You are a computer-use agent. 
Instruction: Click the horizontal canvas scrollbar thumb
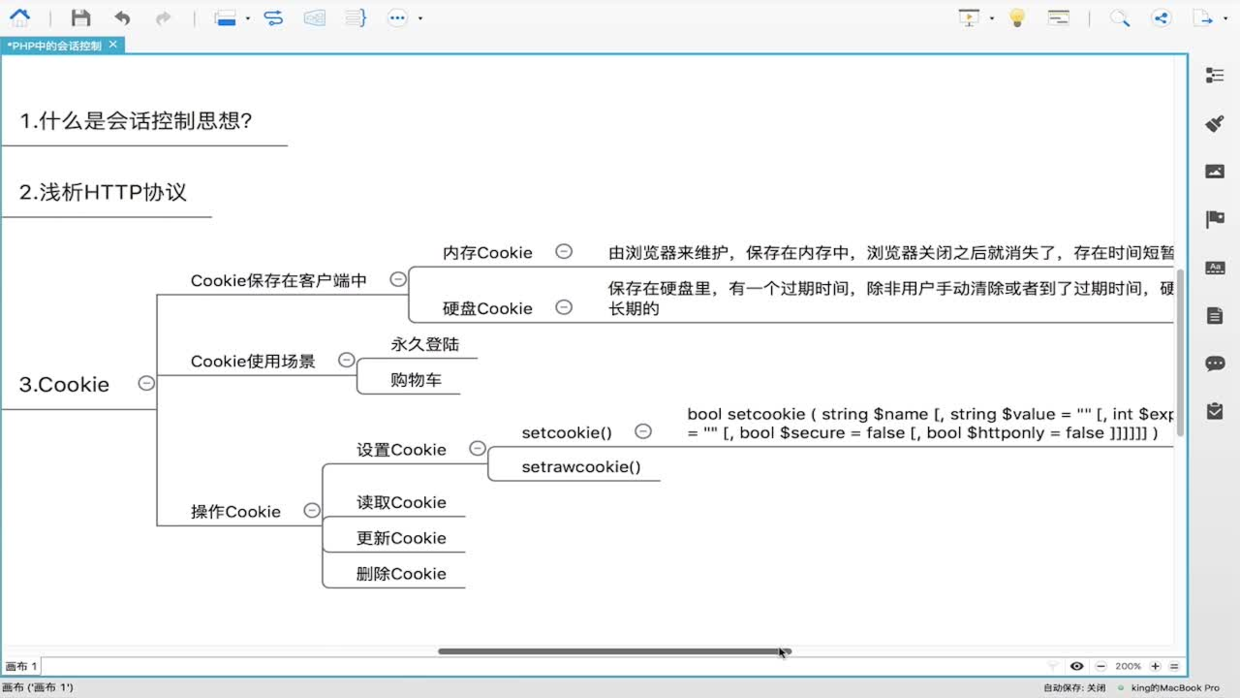coord(614,651)
